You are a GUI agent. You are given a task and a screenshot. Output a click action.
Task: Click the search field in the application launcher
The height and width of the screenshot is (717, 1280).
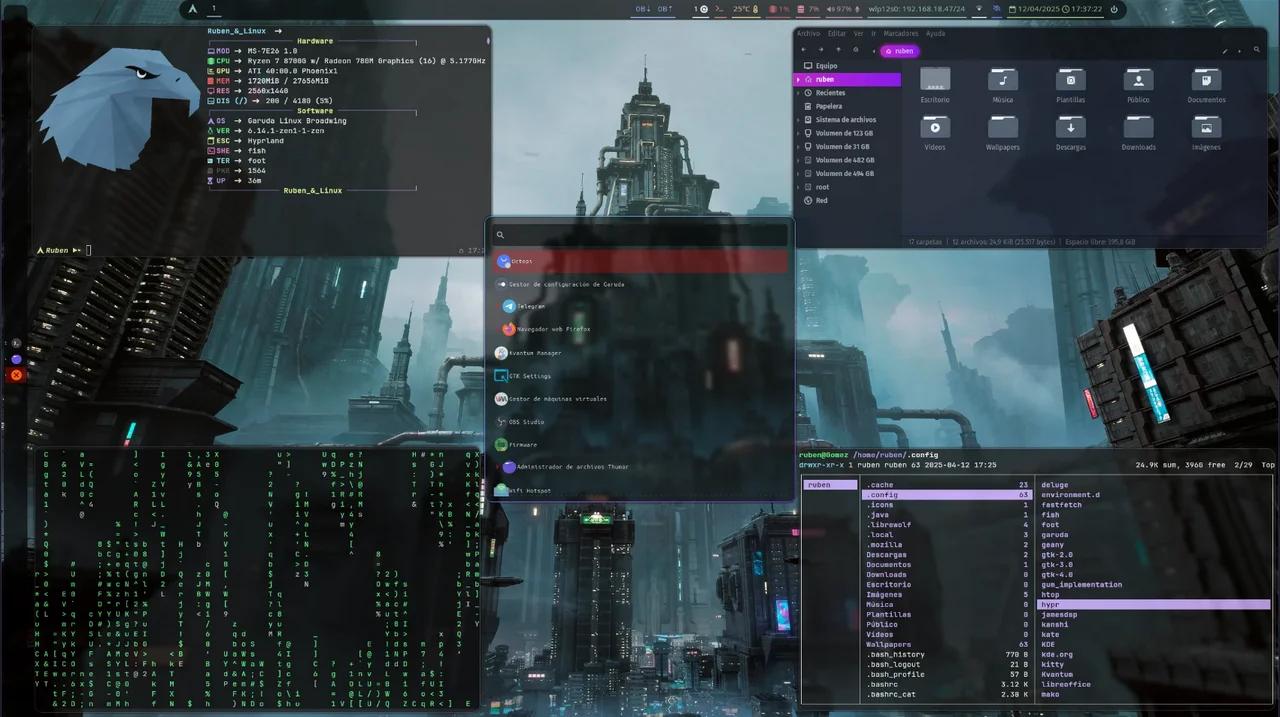click(x=640, y=234)
